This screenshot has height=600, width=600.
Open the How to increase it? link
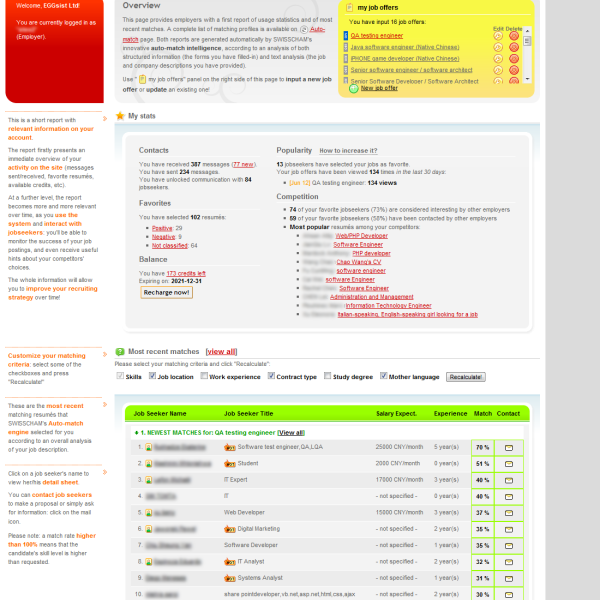[348, 151]
